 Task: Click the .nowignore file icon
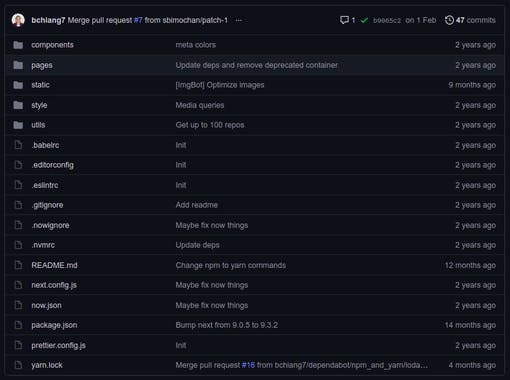pyautogui.click(x=18, y=225)
